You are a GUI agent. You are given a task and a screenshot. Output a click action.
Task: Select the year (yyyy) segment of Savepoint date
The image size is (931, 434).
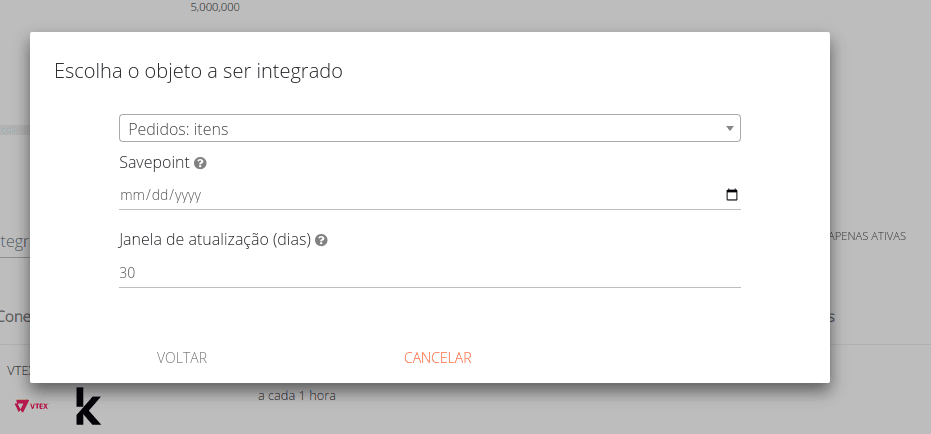tap(188, 196)
